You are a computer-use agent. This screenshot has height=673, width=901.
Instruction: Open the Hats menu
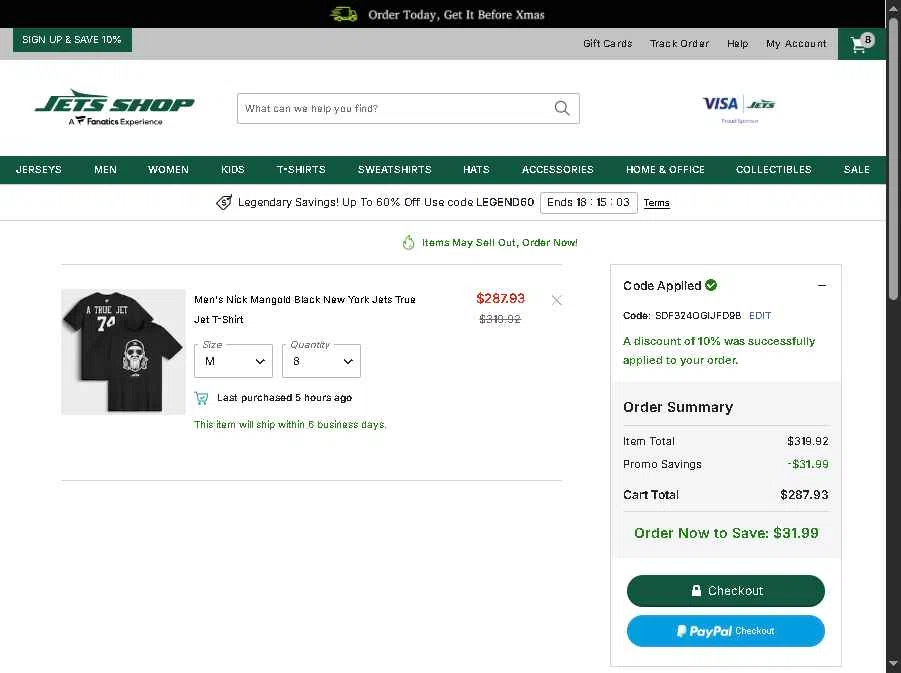[x=476, y=170]
